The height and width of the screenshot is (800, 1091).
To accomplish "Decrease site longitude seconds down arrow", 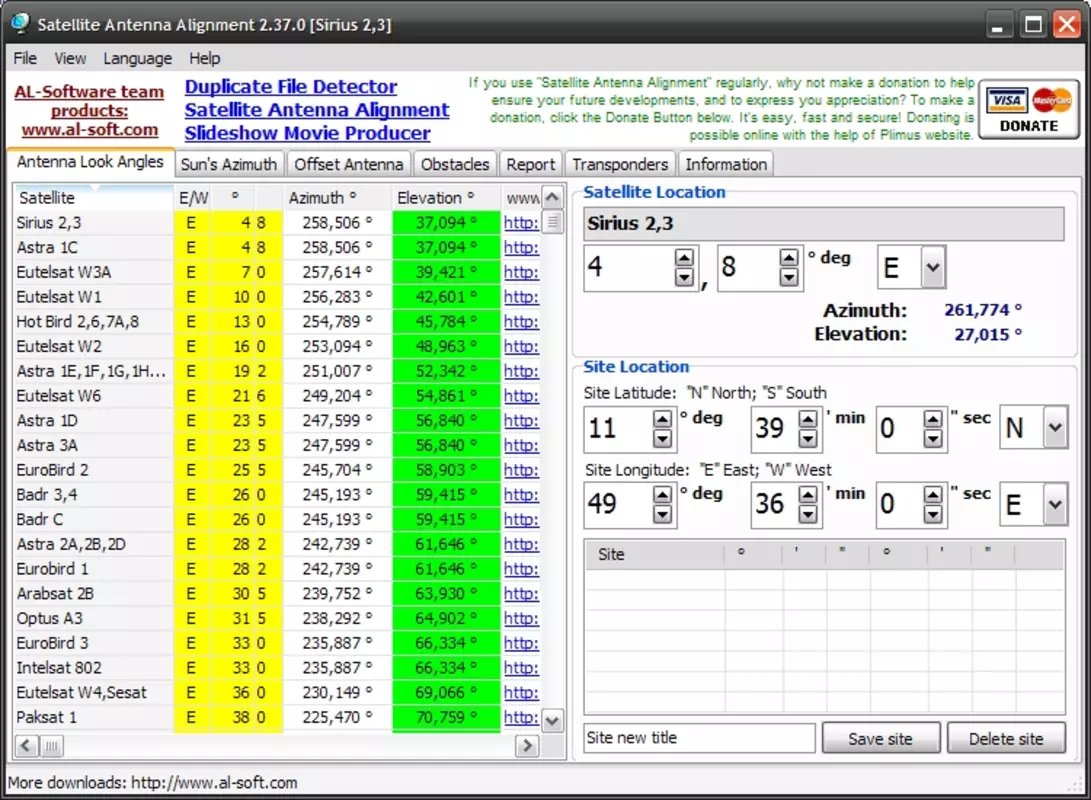I will tap(933, 514).
